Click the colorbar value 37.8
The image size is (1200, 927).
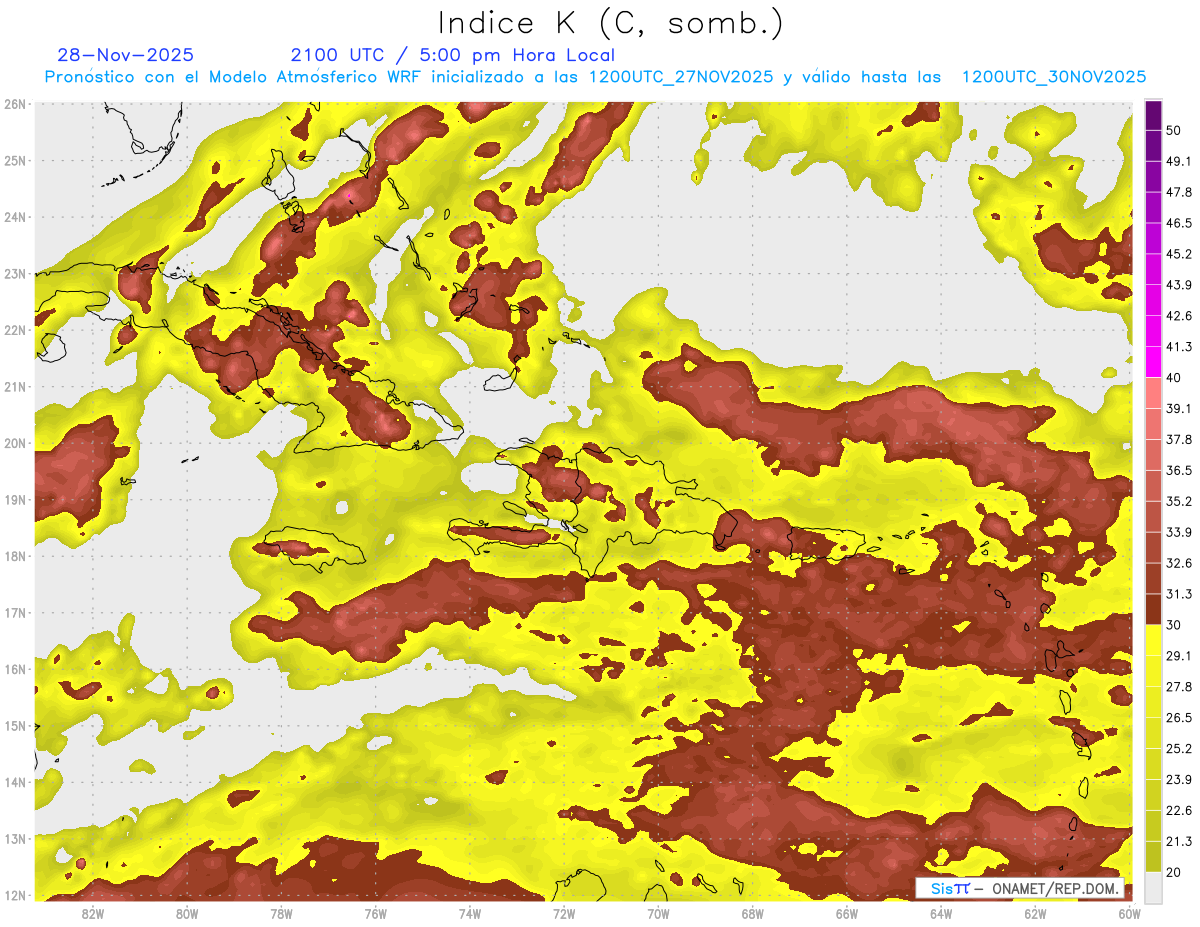coord(1179,439)
